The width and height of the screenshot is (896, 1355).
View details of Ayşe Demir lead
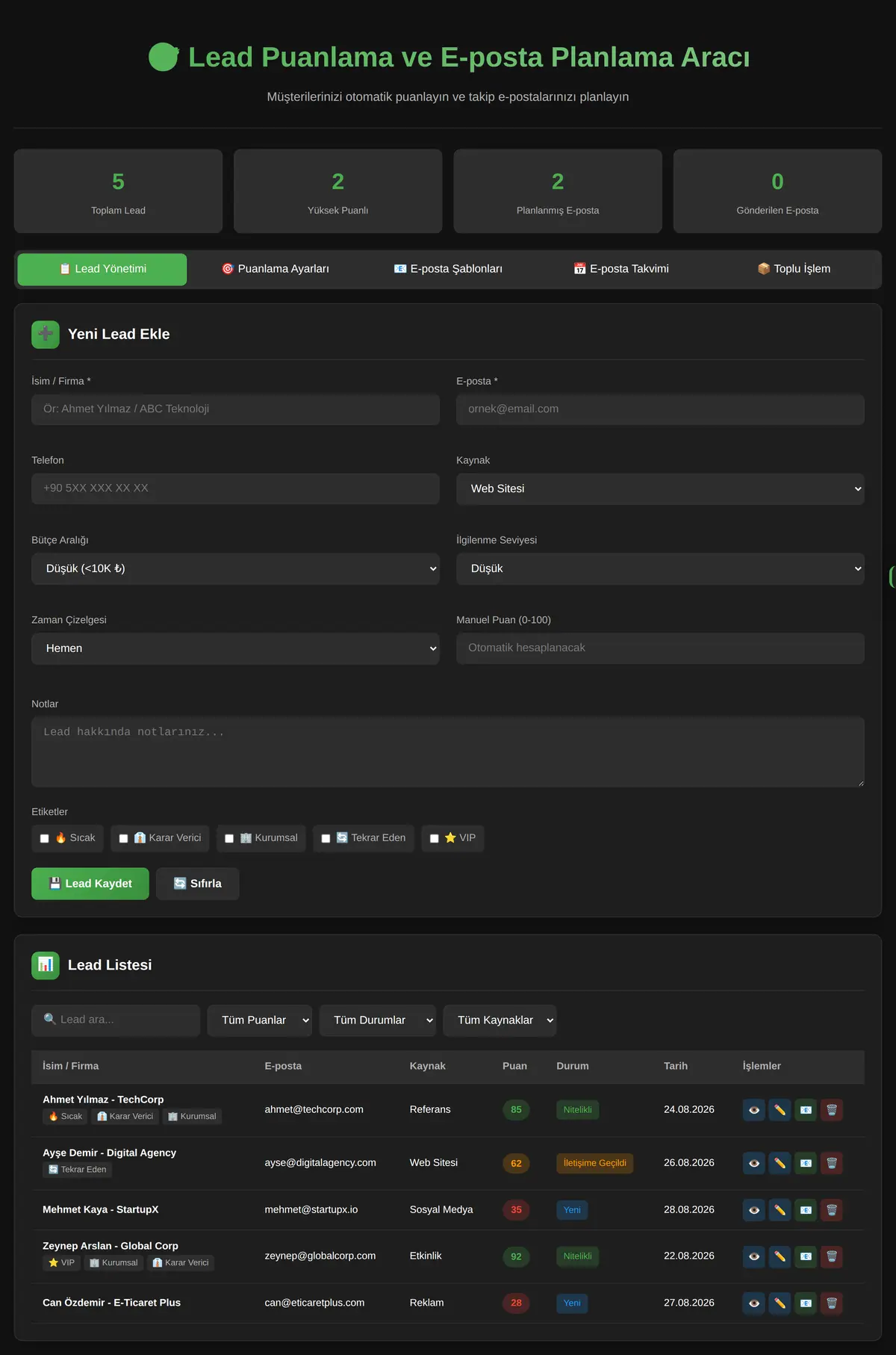pyautogui.click(x=754, y=1163)
